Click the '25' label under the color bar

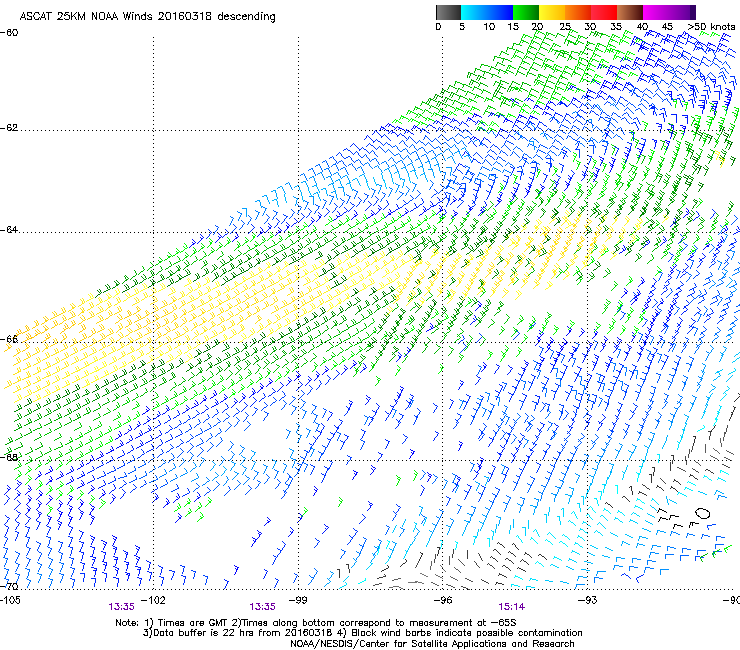click(565, 27)
